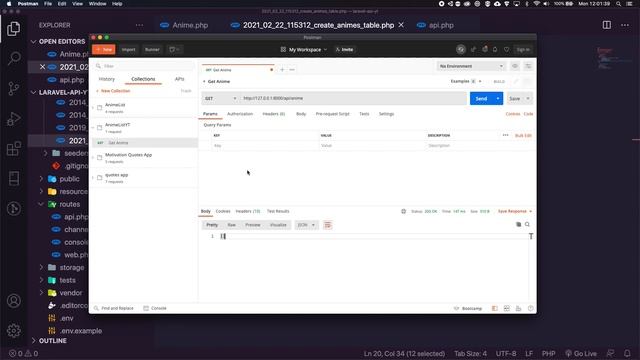Image resolution: width=640 pixels, height=360 pixels.
Task: Open the Window menu in macOS menu bar
Action: click(97, 4)
